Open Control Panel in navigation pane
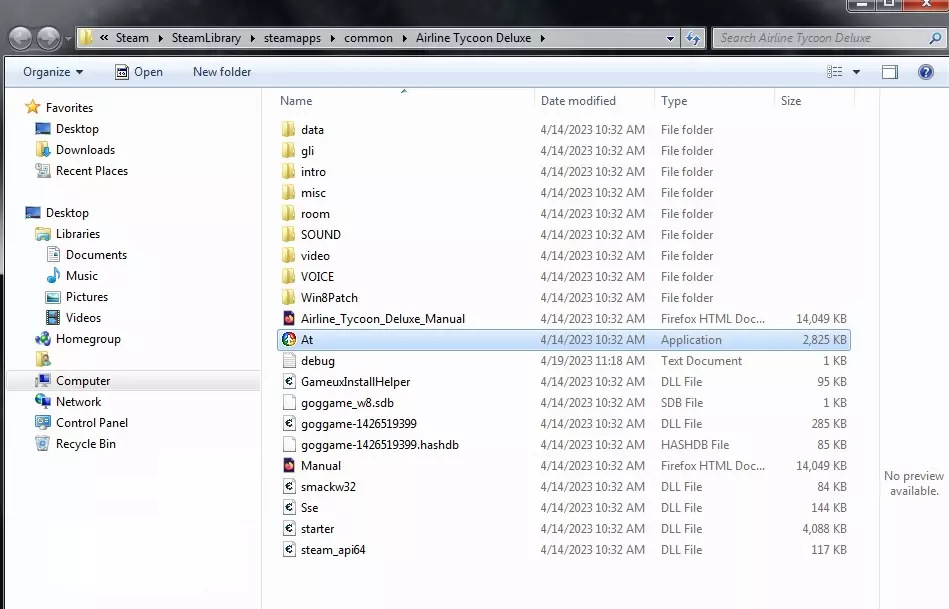 tap(81, 423)
